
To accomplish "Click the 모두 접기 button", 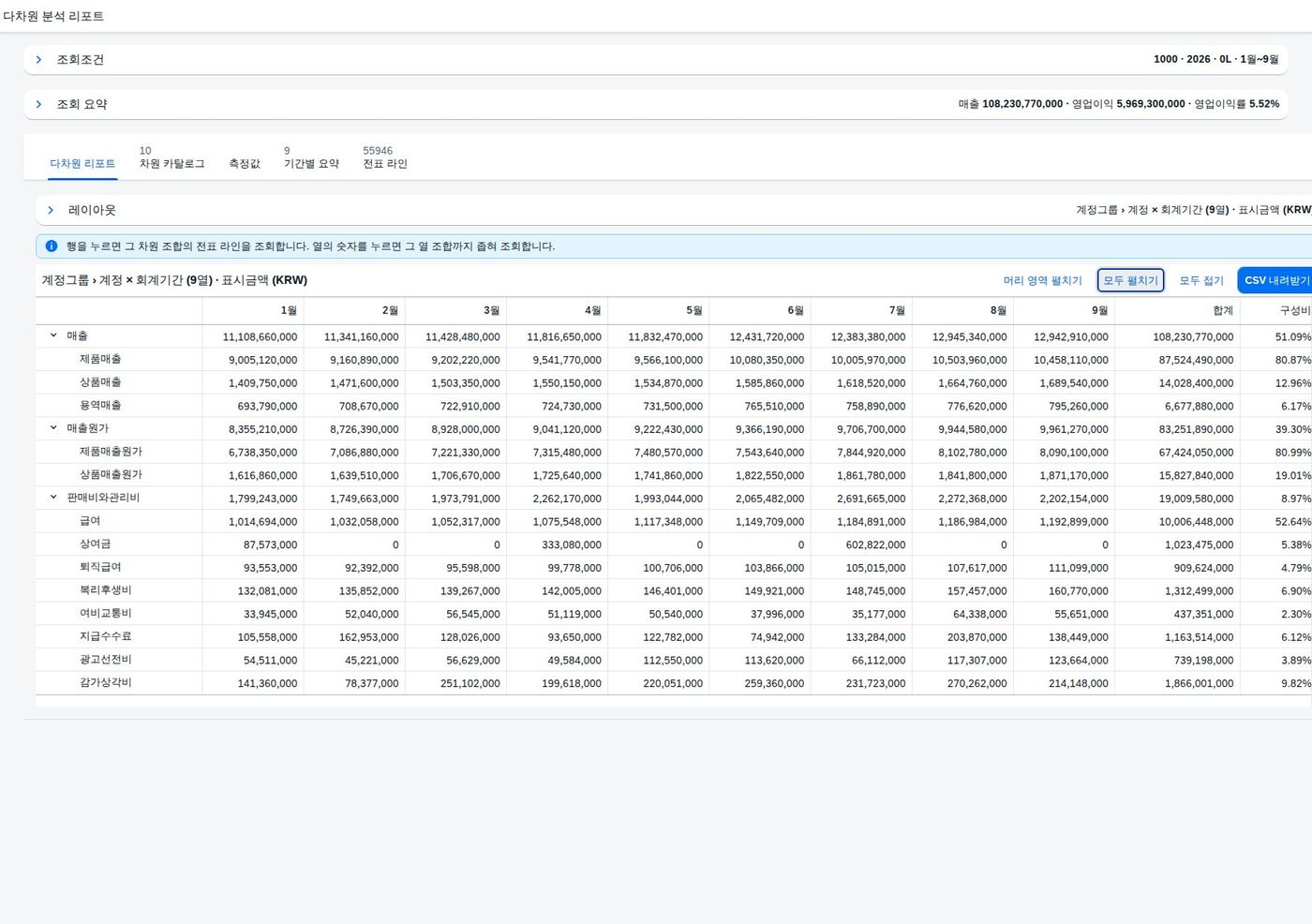I will point(1201,280).
